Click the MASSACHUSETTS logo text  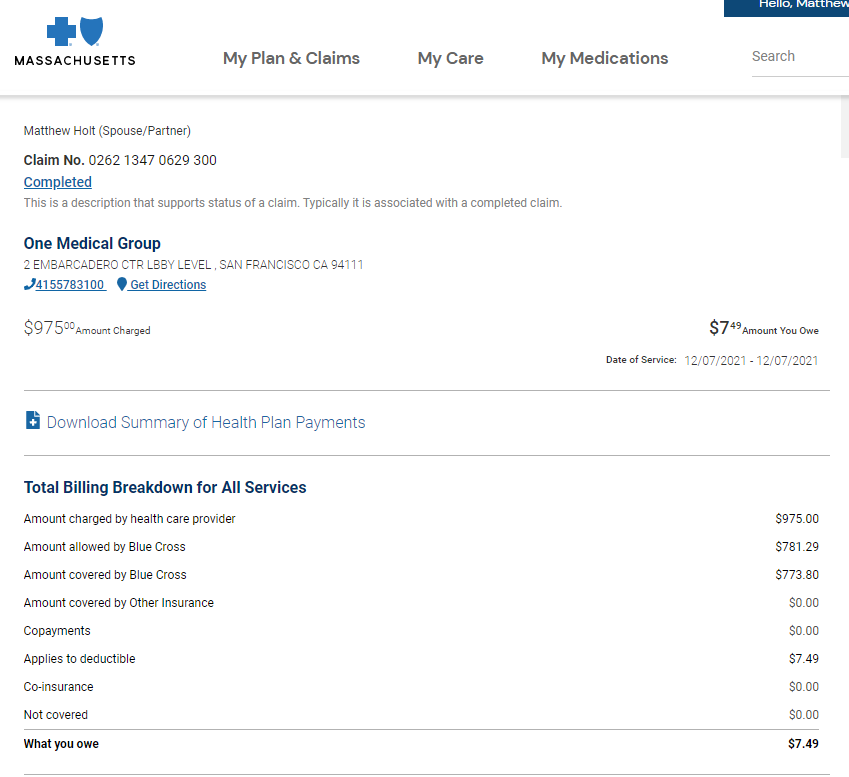tap(75, 60)
